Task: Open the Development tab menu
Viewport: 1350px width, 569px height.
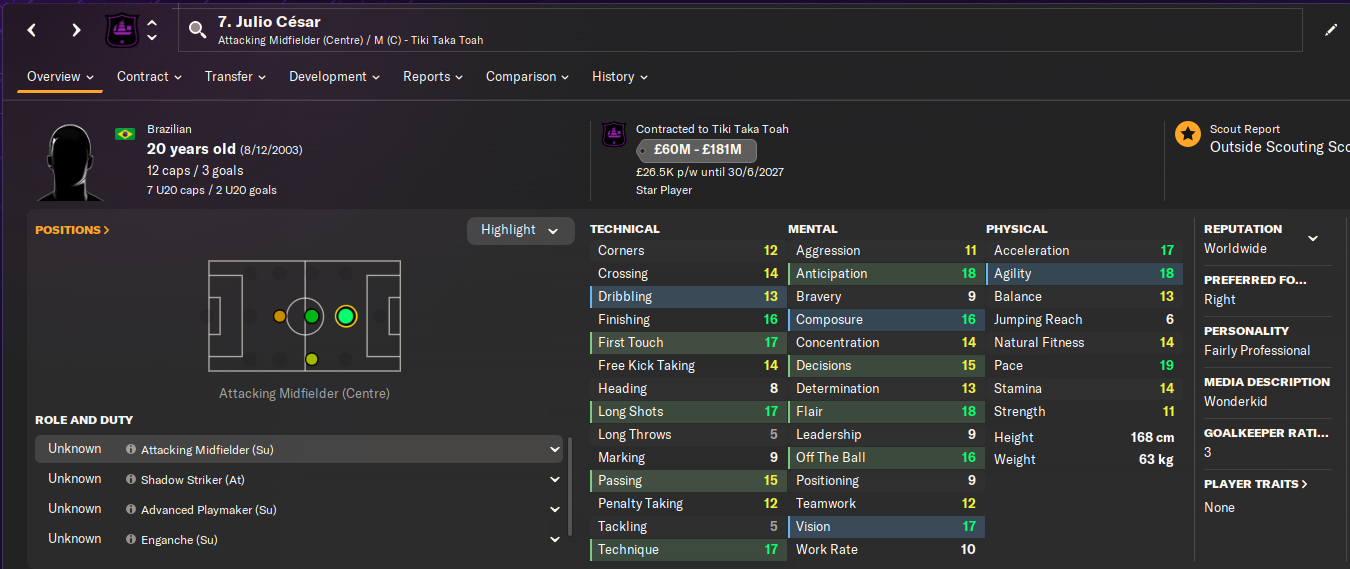Action: coord(335,76)
